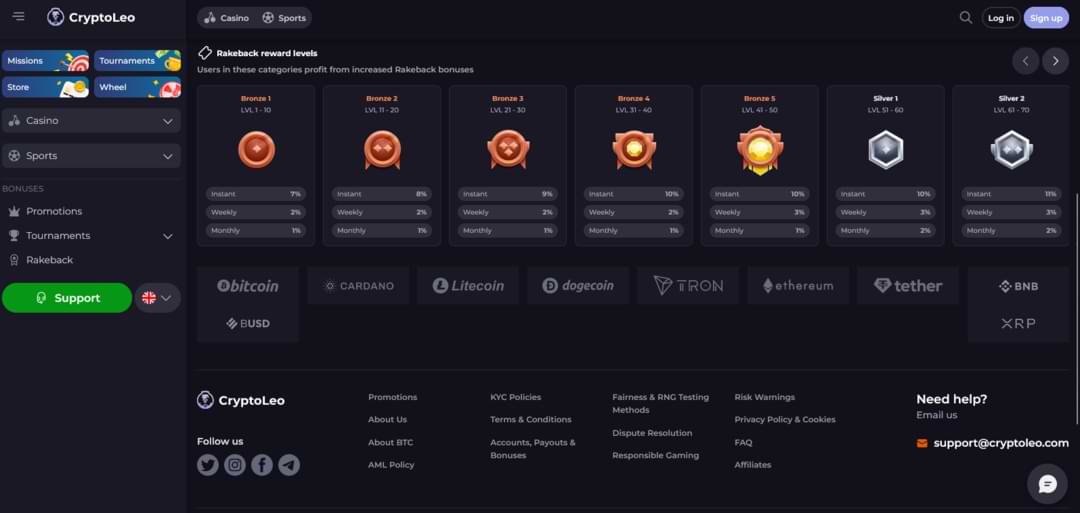Screen dimensions: 1080x513
Task: Open the Responsible Gaming footer link
Action: (x=655, y=455)
